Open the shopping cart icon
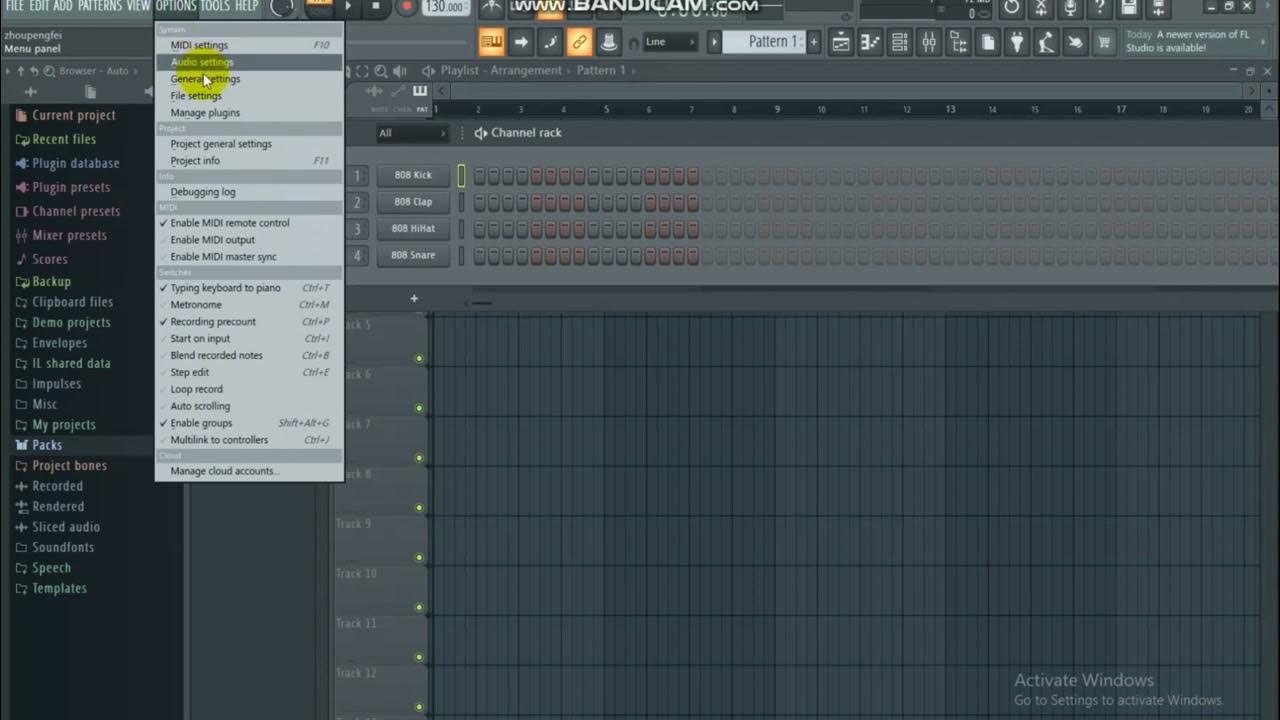This screenshot has width=1280, height=720. 1104,41
